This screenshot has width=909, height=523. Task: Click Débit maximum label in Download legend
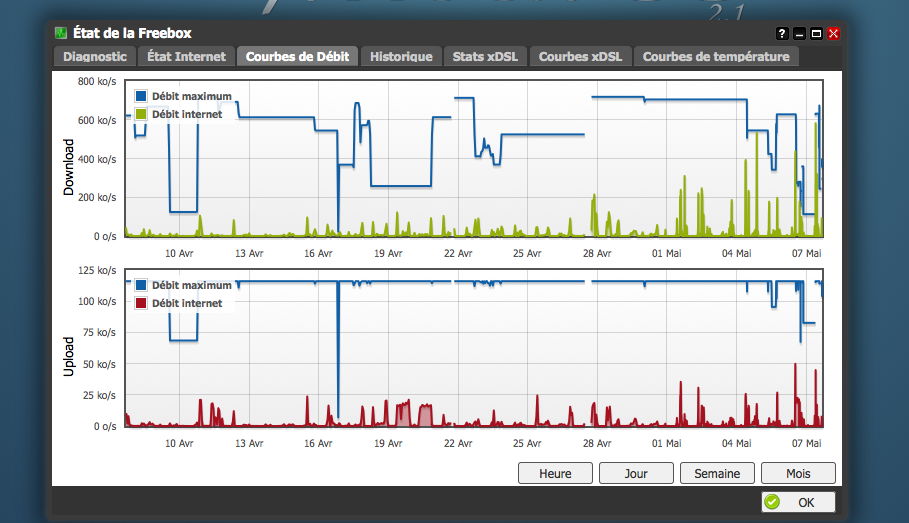pyautogui.click(x=192, y=96)
